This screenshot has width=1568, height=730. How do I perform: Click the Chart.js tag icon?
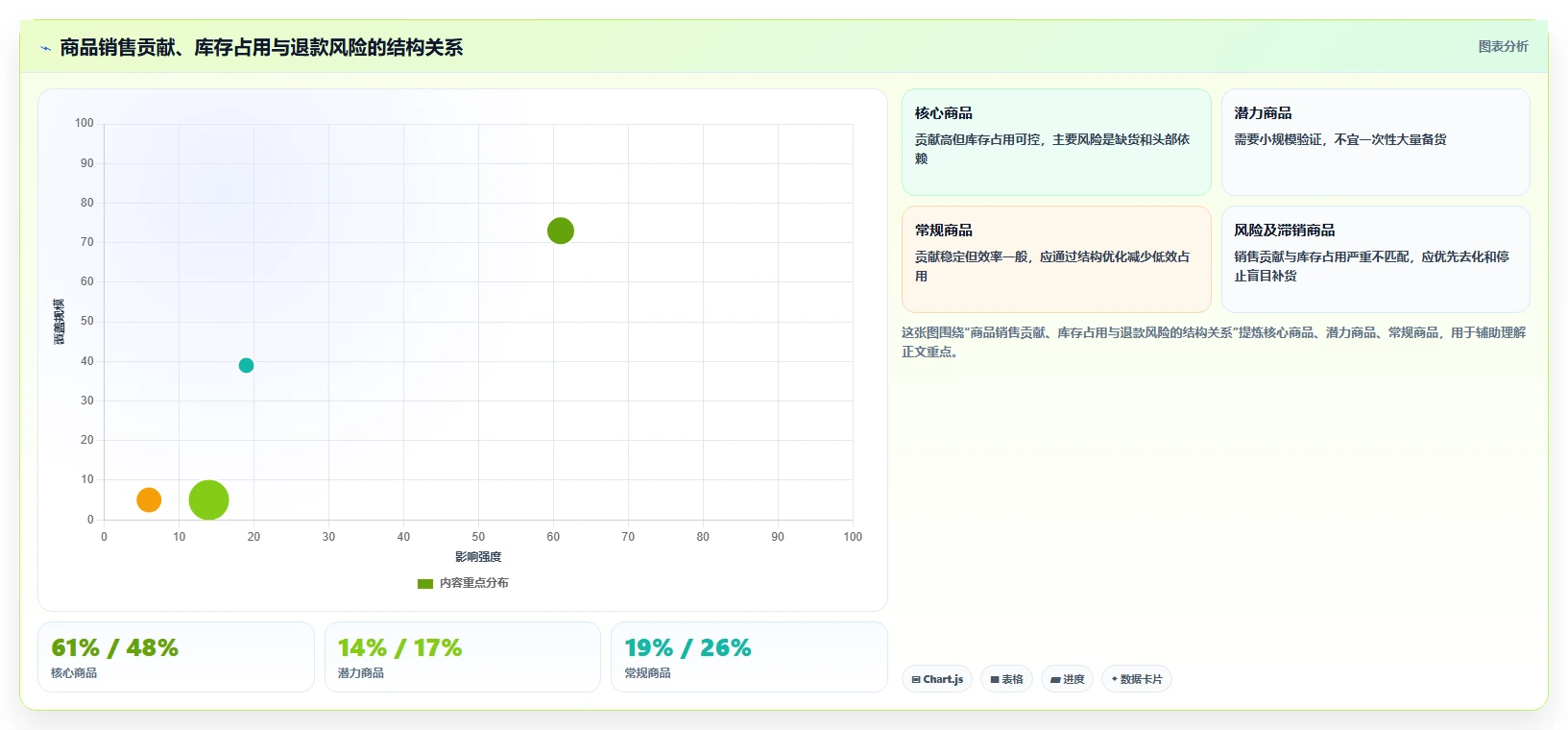pos(916,679)
